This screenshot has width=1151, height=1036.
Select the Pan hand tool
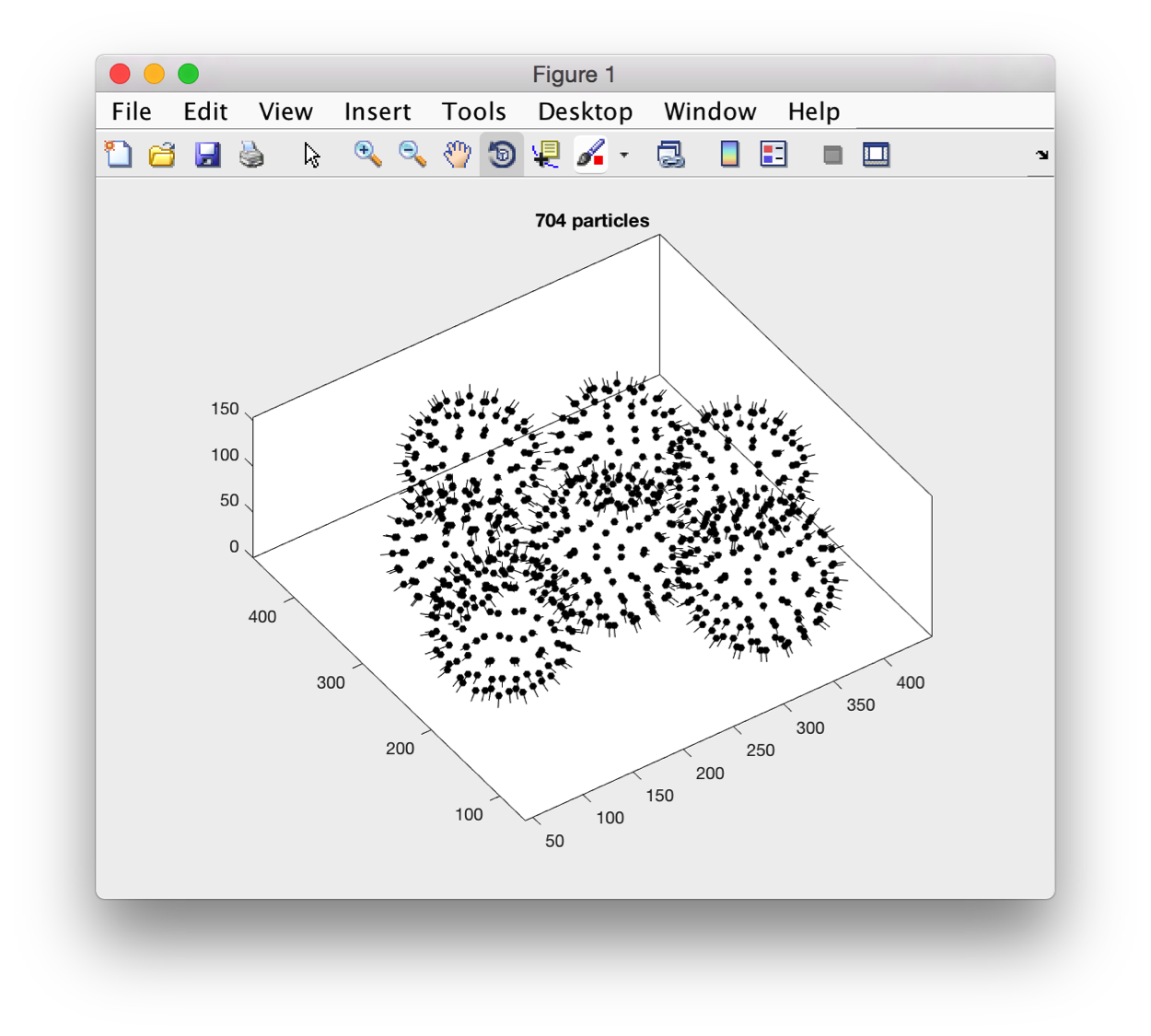(457, 154)
